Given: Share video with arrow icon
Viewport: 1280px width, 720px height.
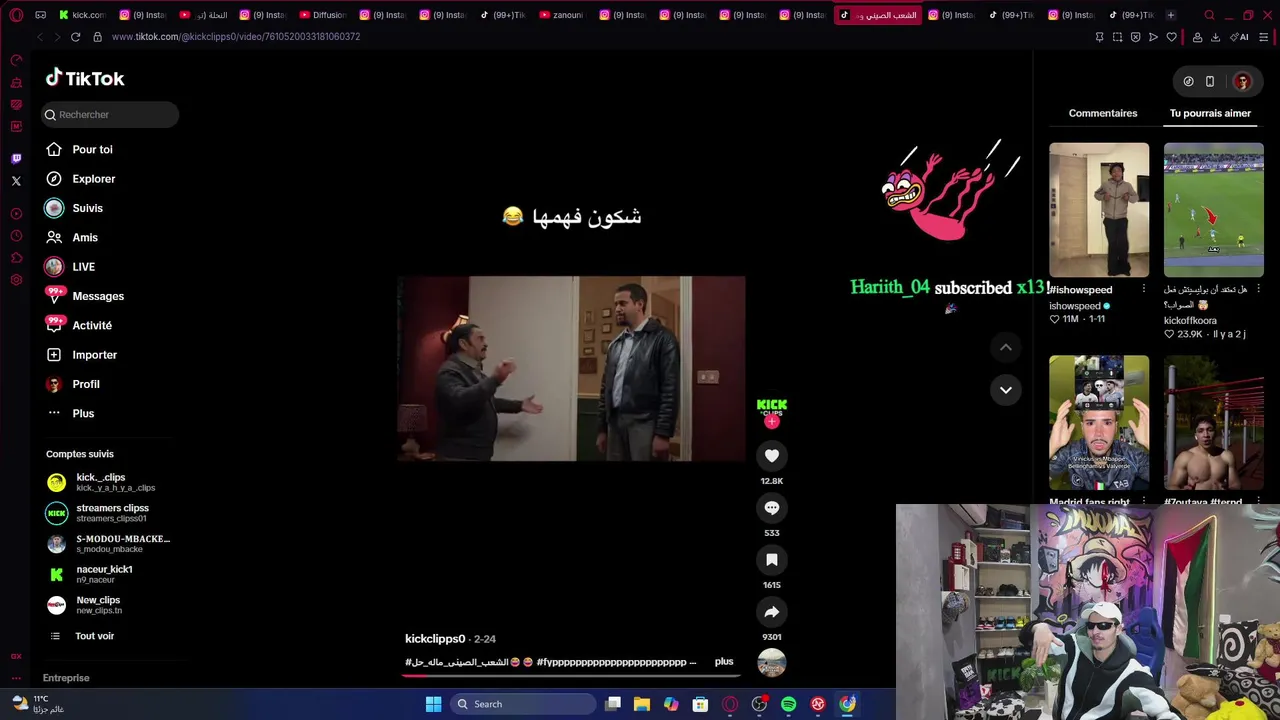Looking at the screenshot, I should tap(772, 612).
